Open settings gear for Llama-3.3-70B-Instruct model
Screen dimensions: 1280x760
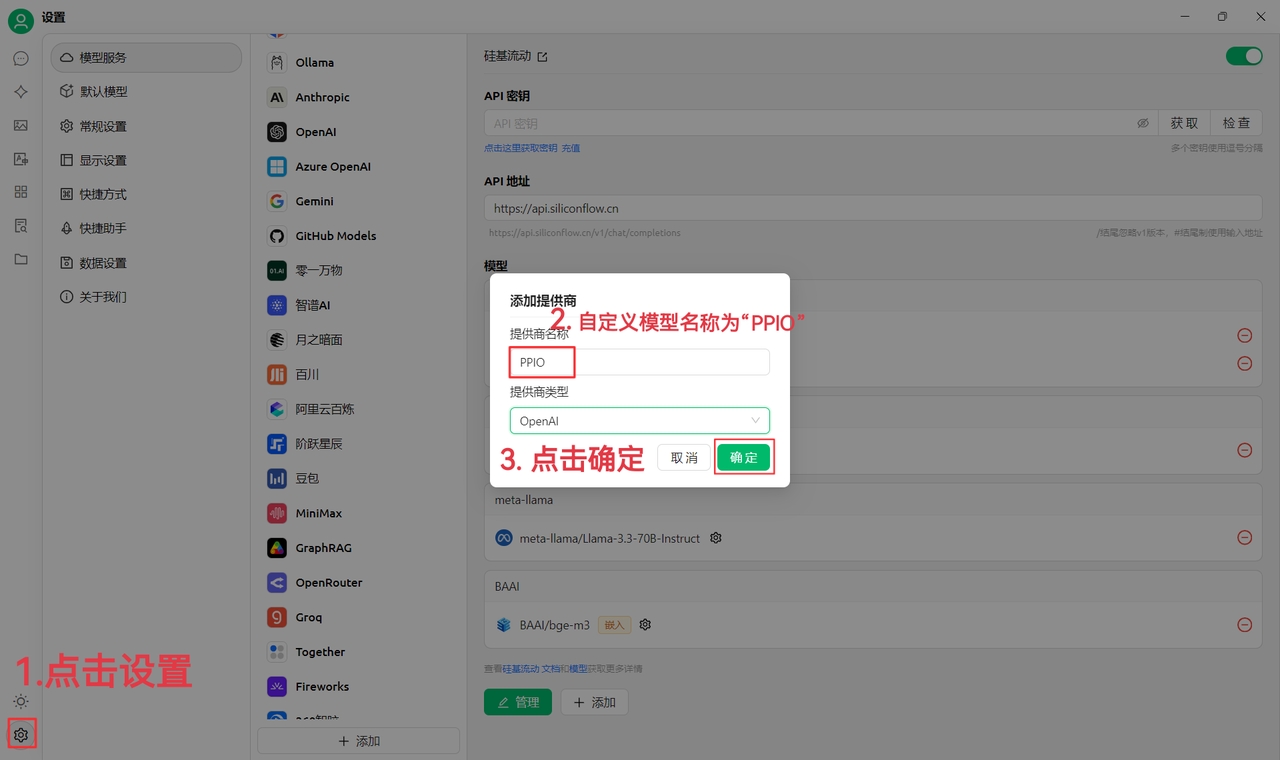click(x=716, y=538)
